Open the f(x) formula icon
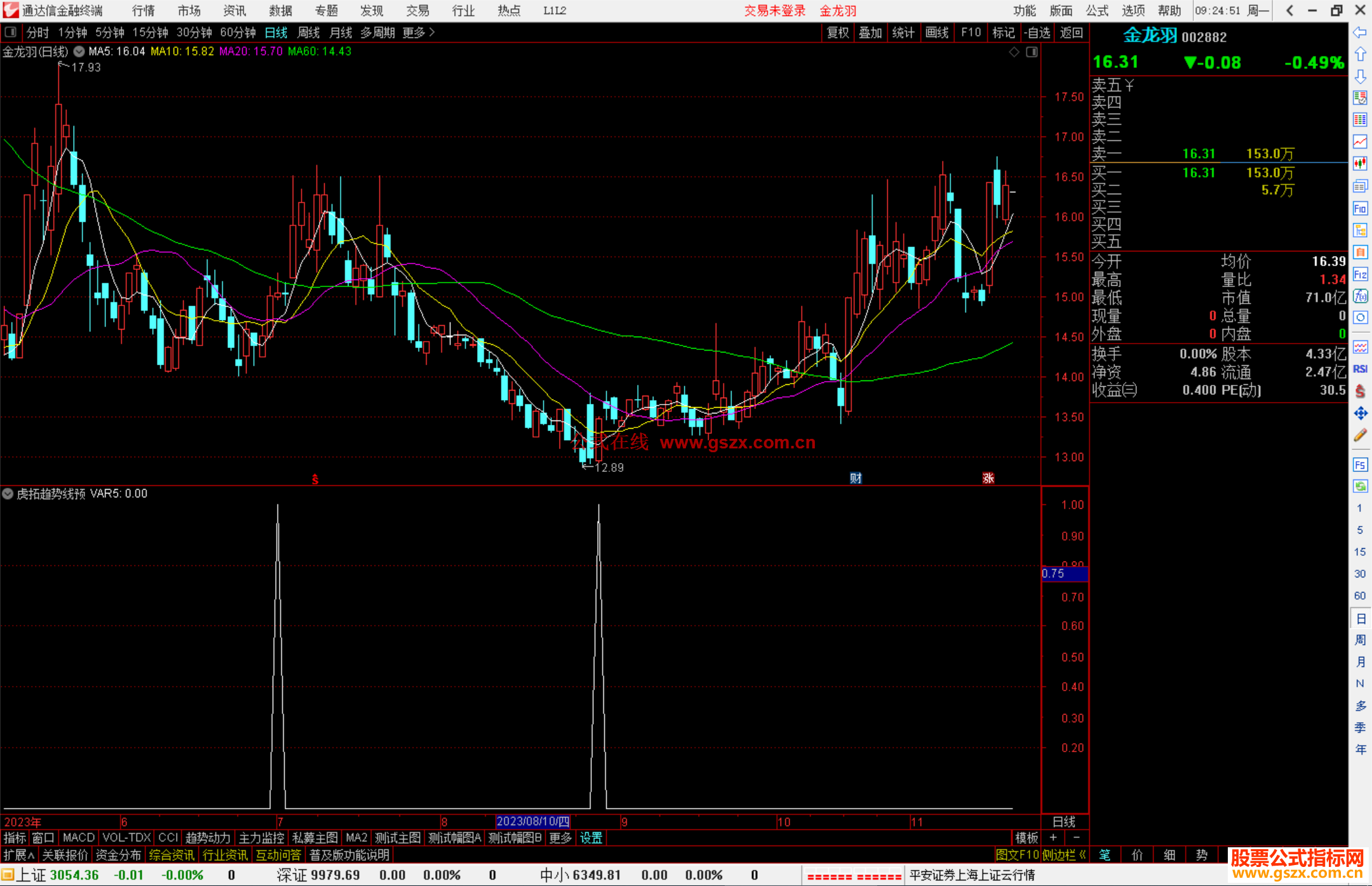1372x886 pixels. coord(1360,297)
